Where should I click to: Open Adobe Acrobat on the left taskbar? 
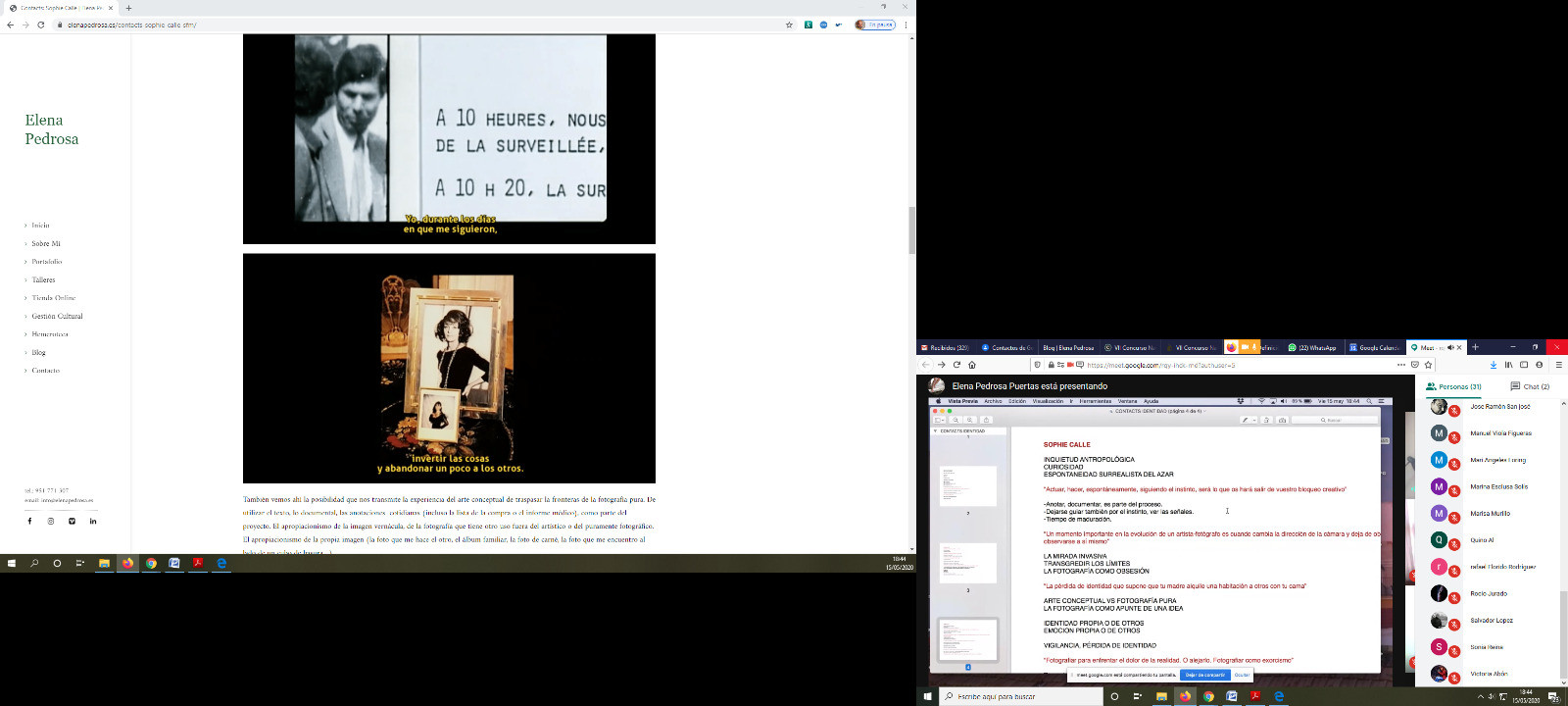pyautogui.click(x=198, y=563)
